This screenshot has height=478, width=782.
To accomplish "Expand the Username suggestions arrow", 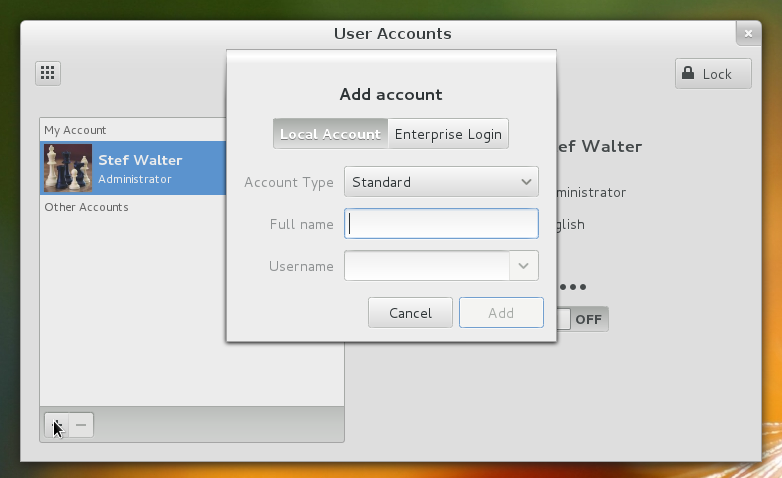I will pos(524,265).
